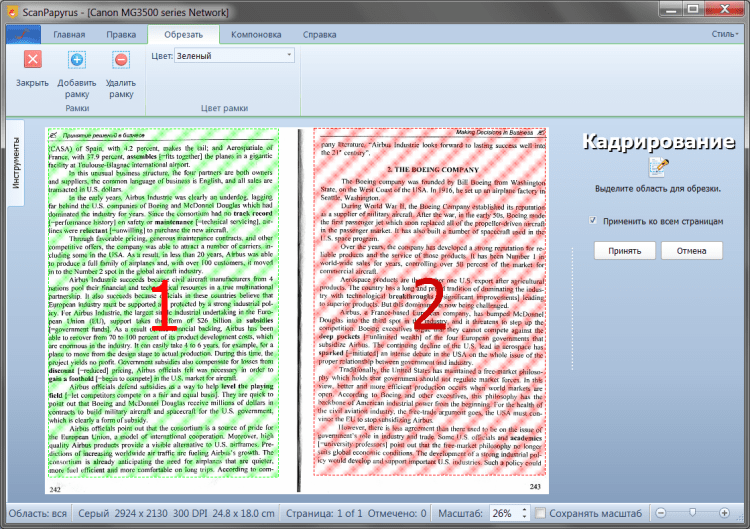
Task: Click the ScanPapyrus title bar app icon
Action: point(12,11)
